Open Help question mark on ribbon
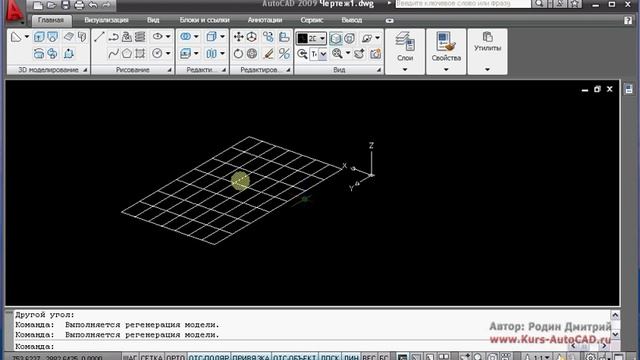The width and height of the screenshot is (640, 360). [x=628, y=20]
